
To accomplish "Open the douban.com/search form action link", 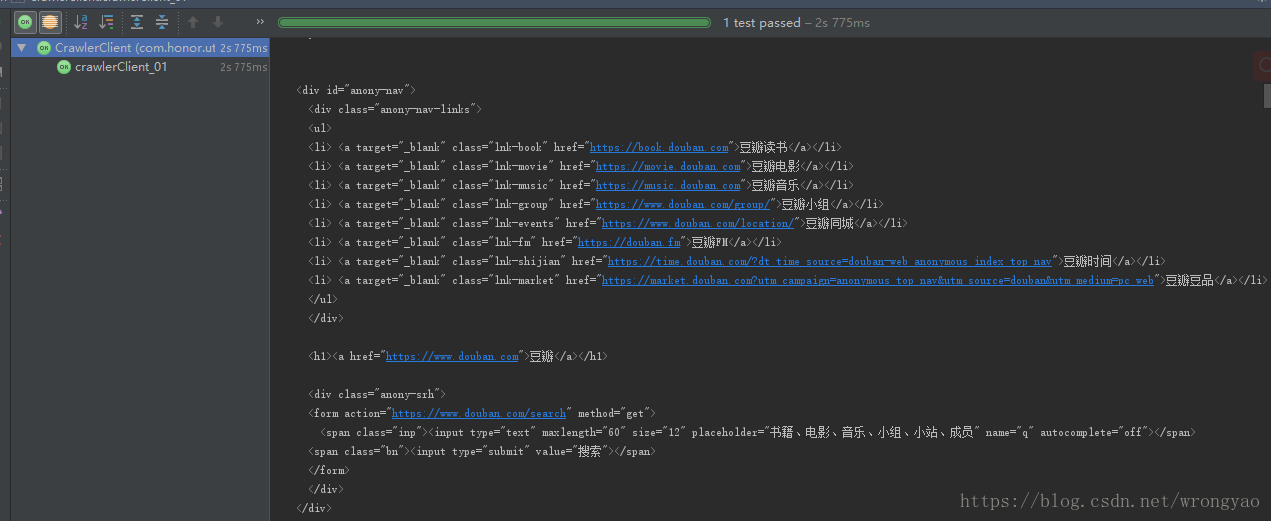I will pos(479,413).
